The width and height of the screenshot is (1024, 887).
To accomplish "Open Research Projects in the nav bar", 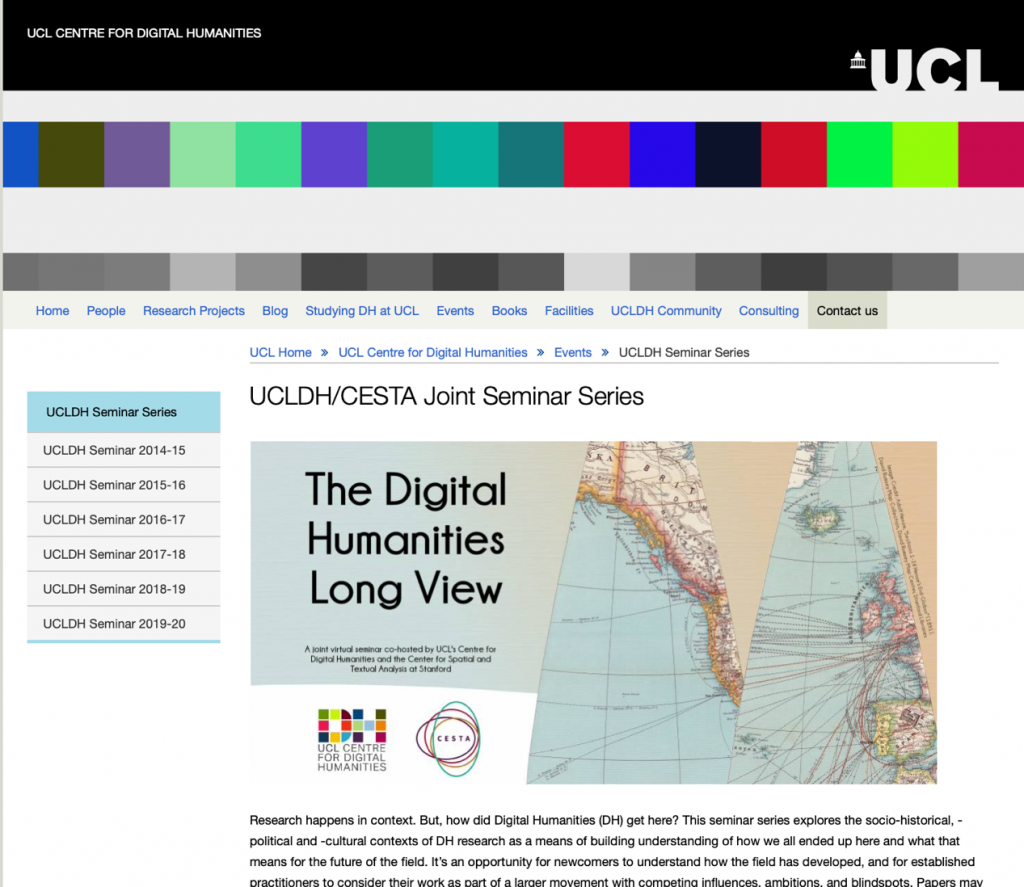I will pyautogui.click(x=194, y=311).
